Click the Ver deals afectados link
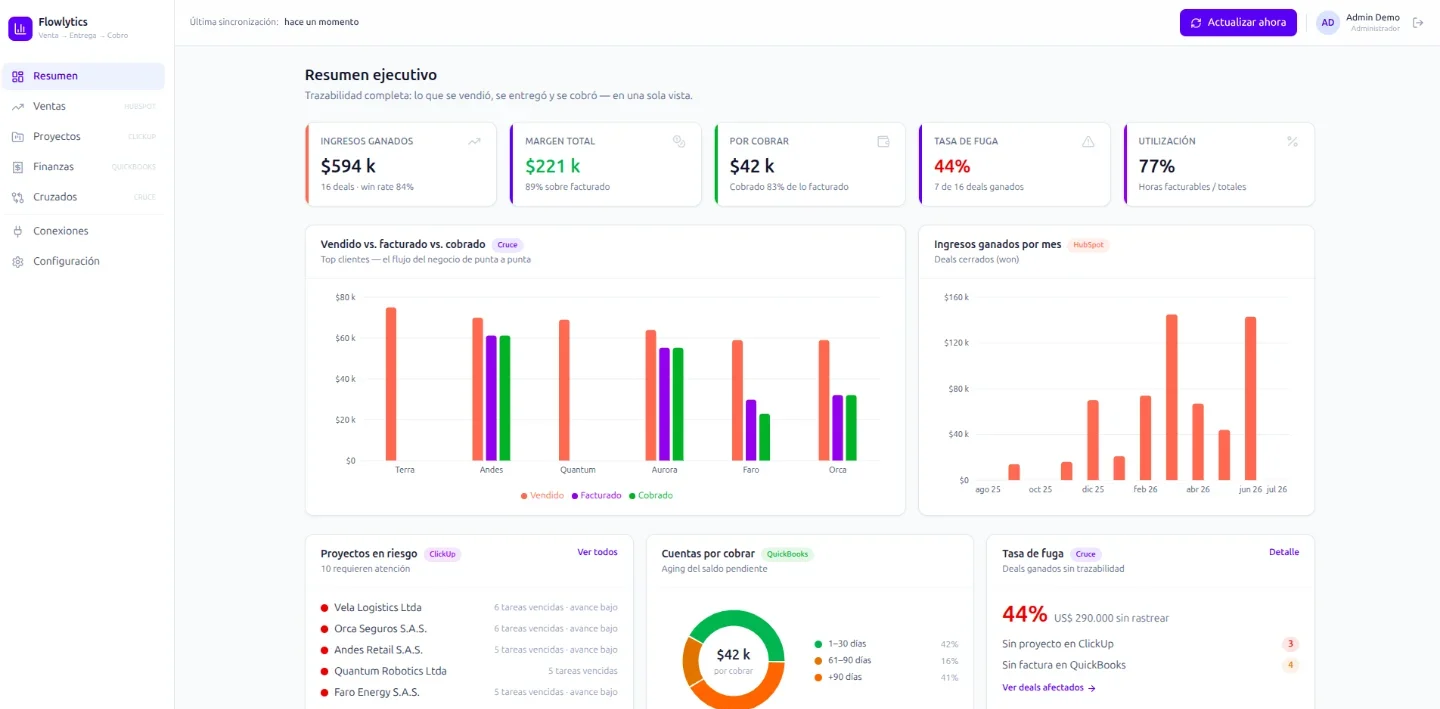 (x=1049, y=688)
